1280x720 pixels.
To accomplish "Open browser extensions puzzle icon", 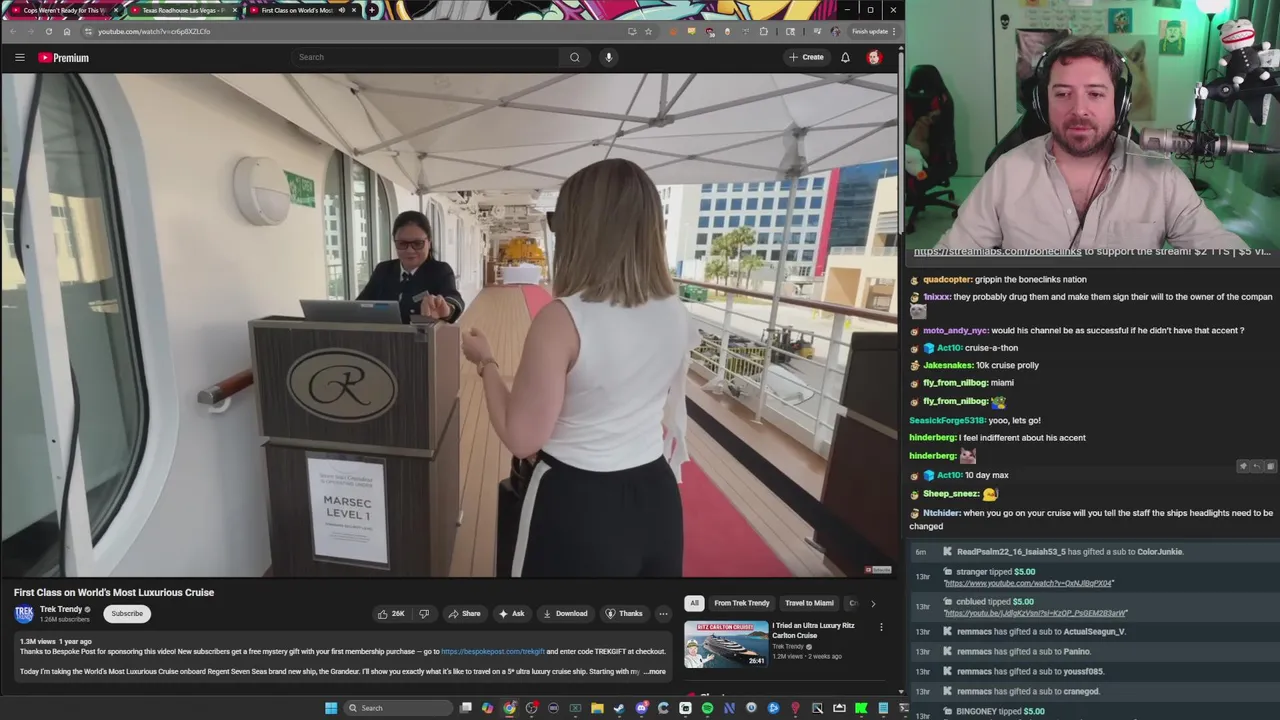I will pyautogui.click(x=764, y=31).
